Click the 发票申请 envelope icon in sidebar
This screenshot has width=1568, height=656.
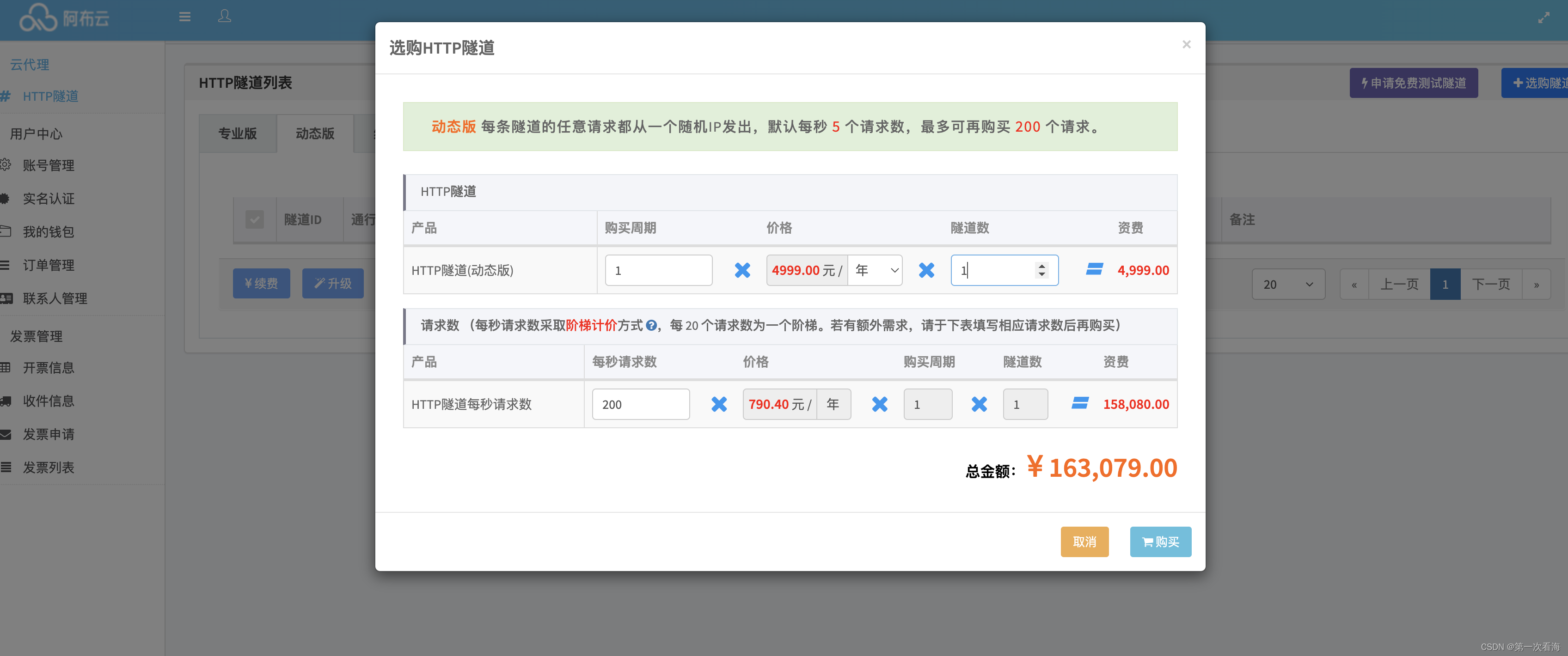[x=6, y=435]
